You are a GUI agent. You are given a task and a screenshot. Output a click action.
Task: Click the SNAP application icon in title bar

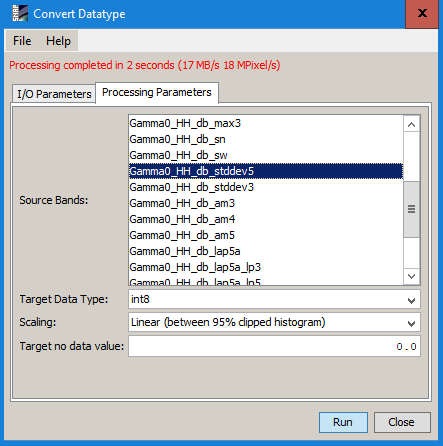(20, 14)
